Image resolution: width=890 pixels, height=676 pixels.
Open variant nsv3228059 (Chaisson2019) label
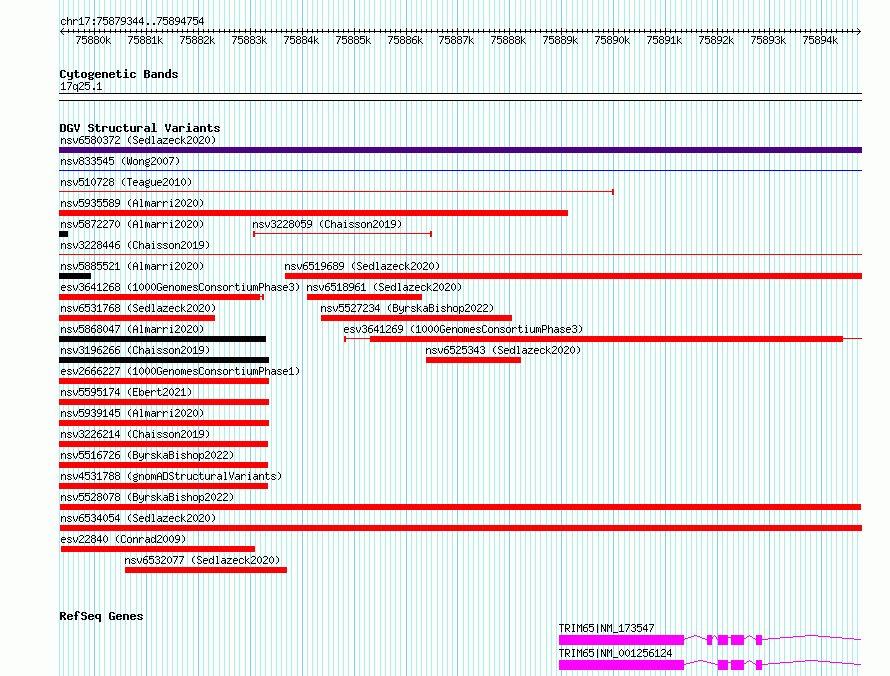click(x=327, y=224)
